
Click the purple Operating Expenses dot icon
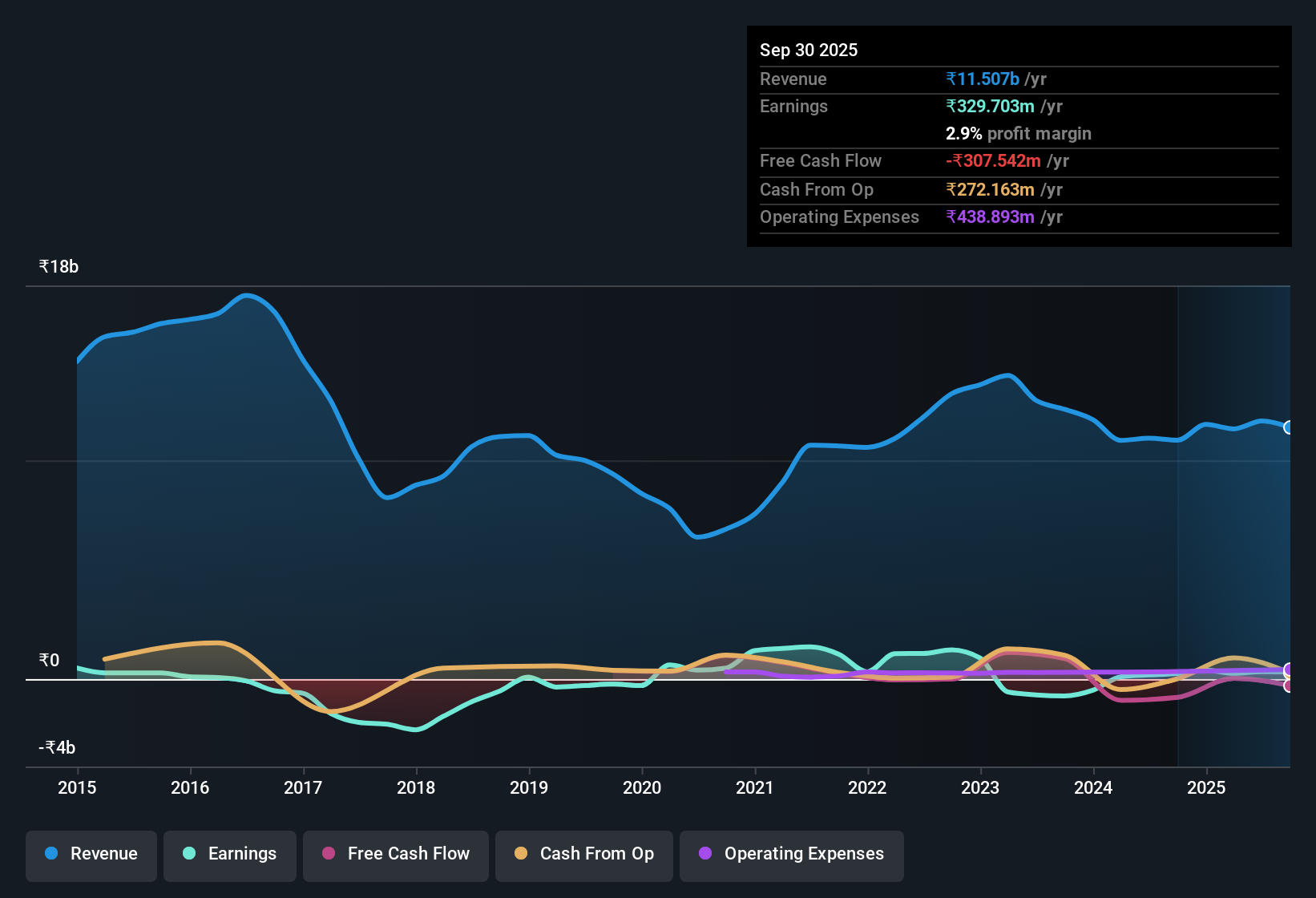[705, 854]
